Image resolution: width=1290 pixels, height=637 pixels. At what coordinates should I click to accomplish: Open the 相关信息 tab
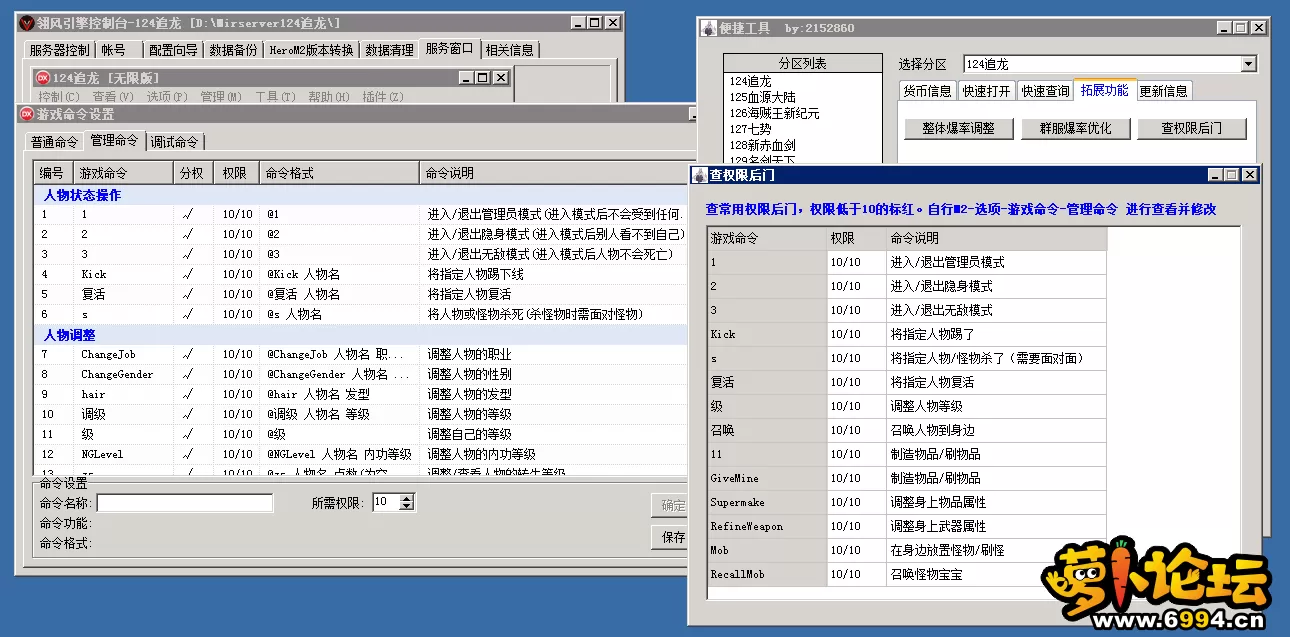509,50
